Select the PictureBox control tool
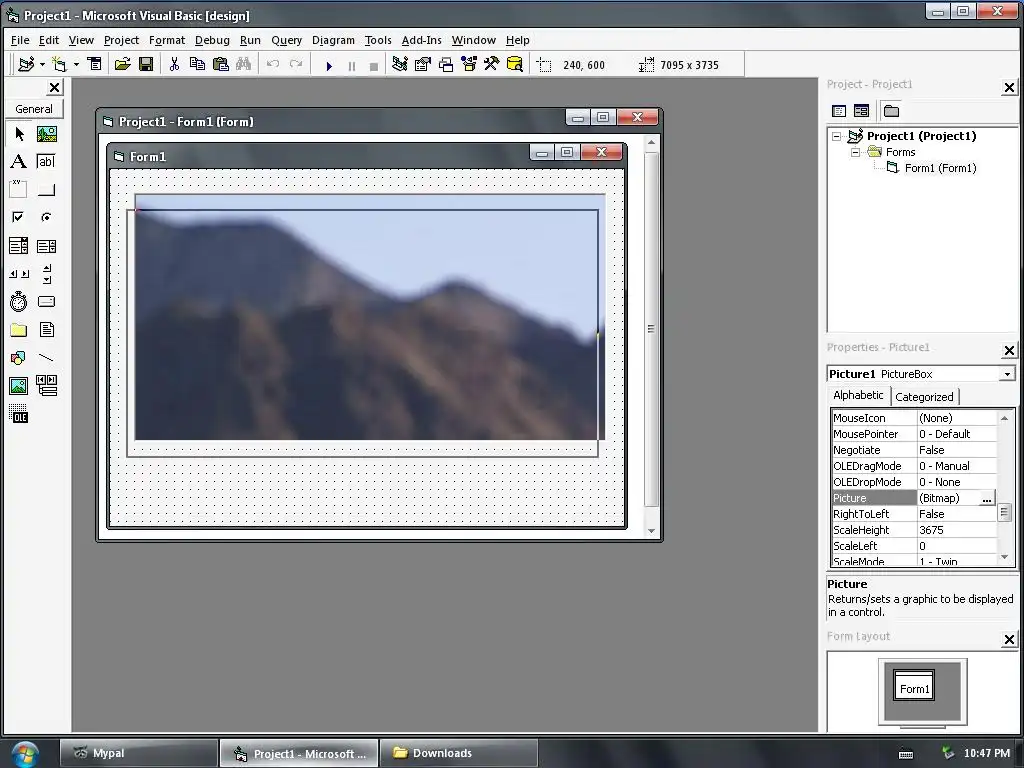Screen dimensions: 1024x768 point(46,134)
